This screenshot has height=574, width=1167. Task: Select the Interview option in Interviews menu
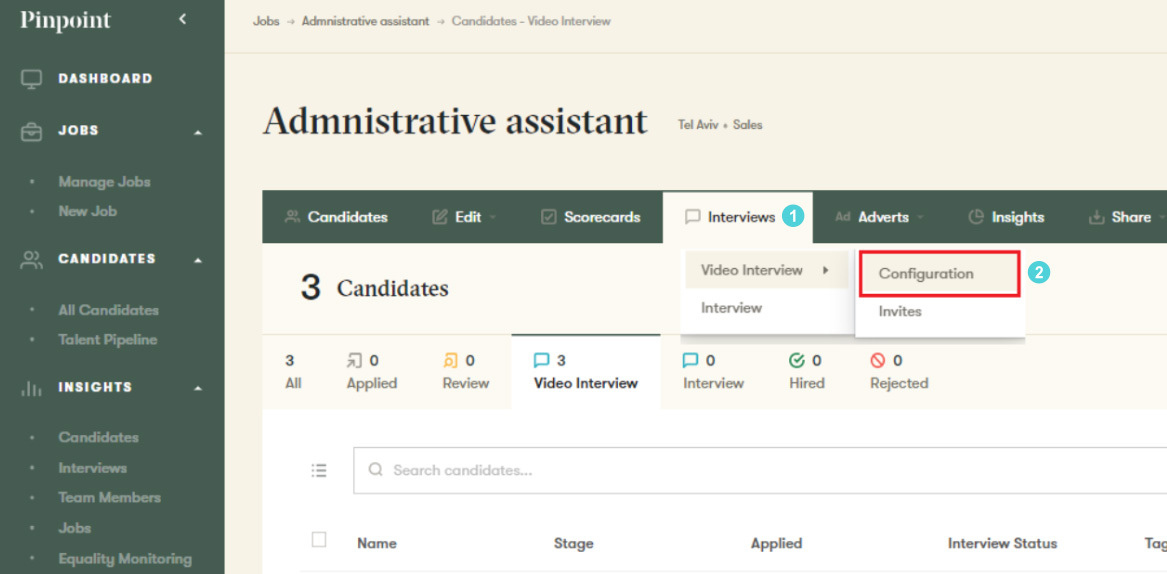point(731,308)
